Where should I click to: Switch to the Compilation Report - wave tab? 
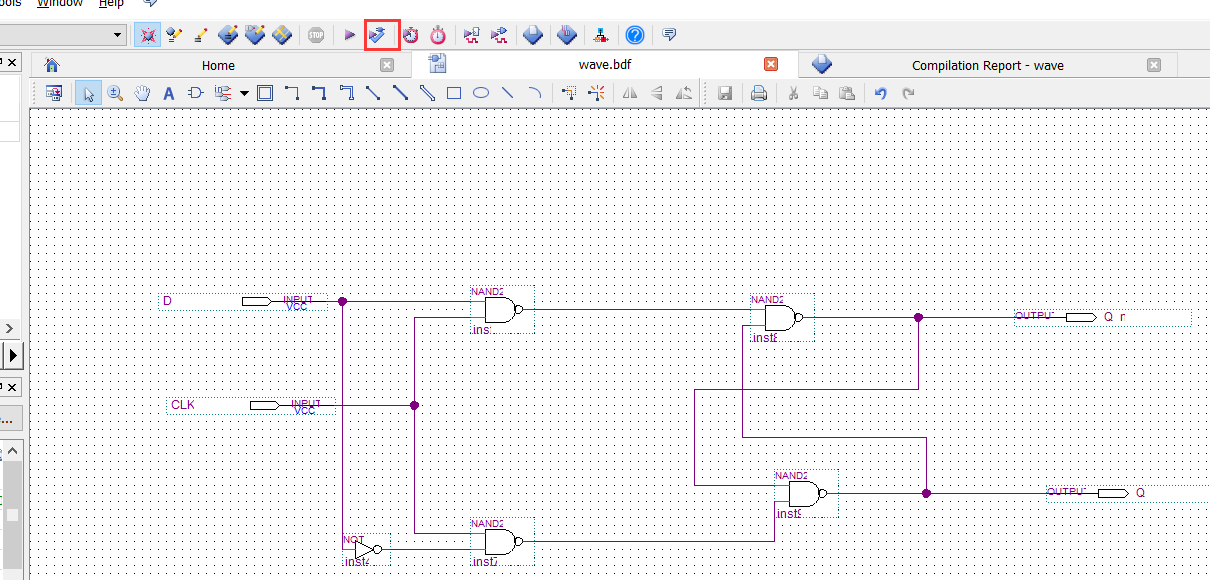tap(988, 65)
